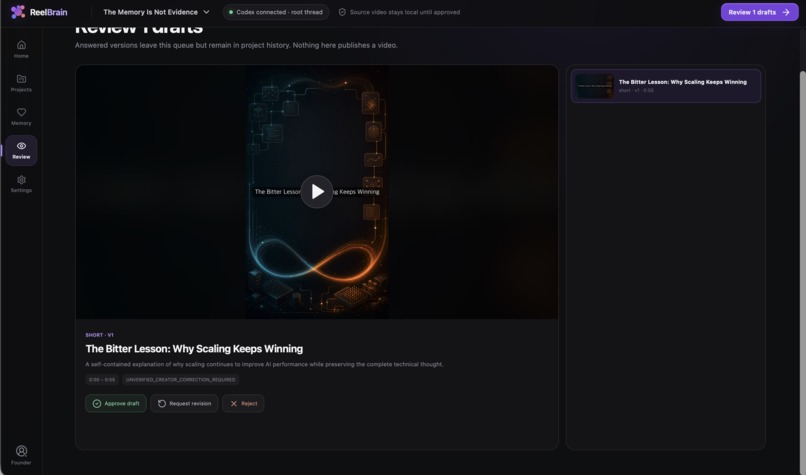The width and height of the screenshot is (806, 475).
Task: Click the '0:00 – 0:55' time range tag
Action: [102, 380]
